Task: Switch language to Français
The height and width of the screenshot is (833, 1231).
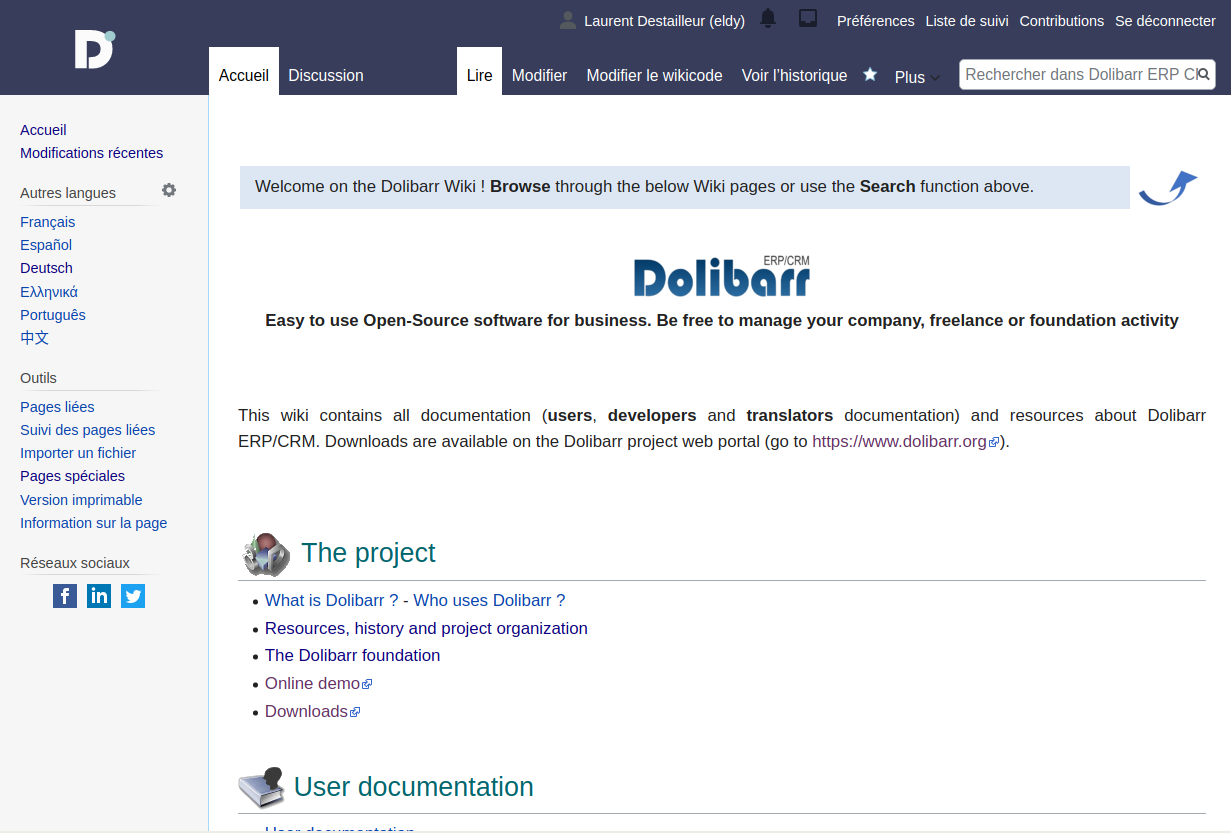Action: 47,222
